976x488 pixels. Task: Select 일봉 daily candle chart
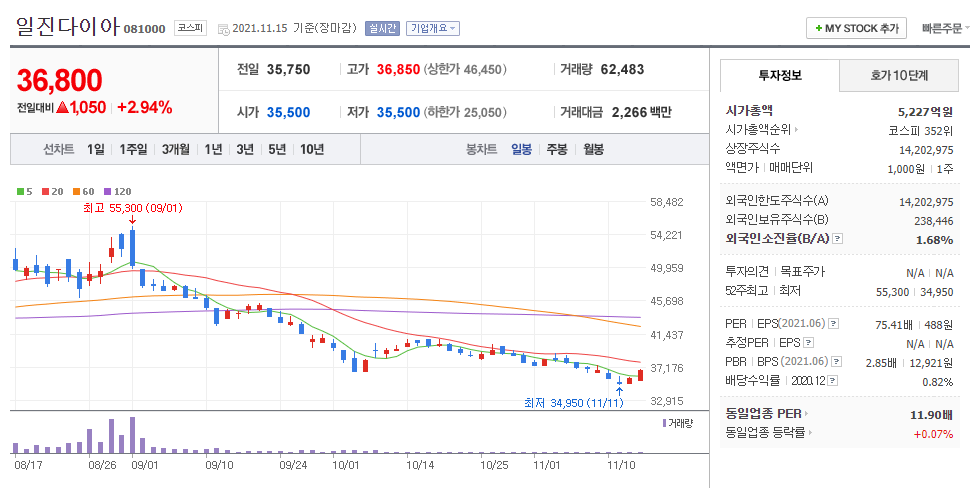coord(522,149)
